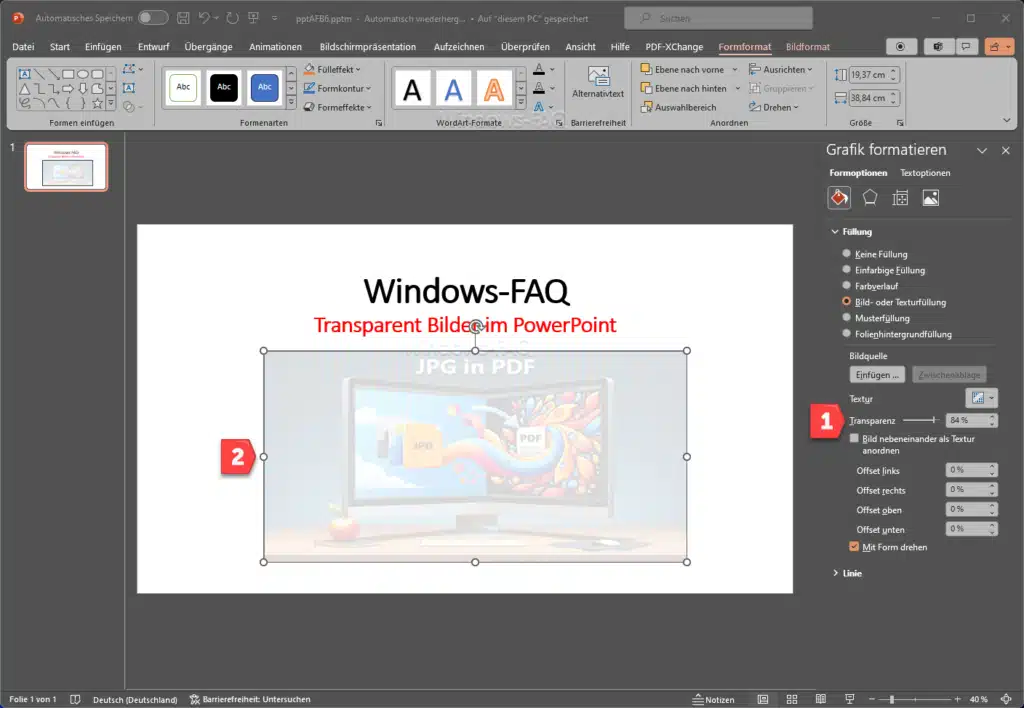Uncheck Mit Form drehen checkbox
The width and height of the screenshot is (1024, 708).
click(x=854, y=547)
